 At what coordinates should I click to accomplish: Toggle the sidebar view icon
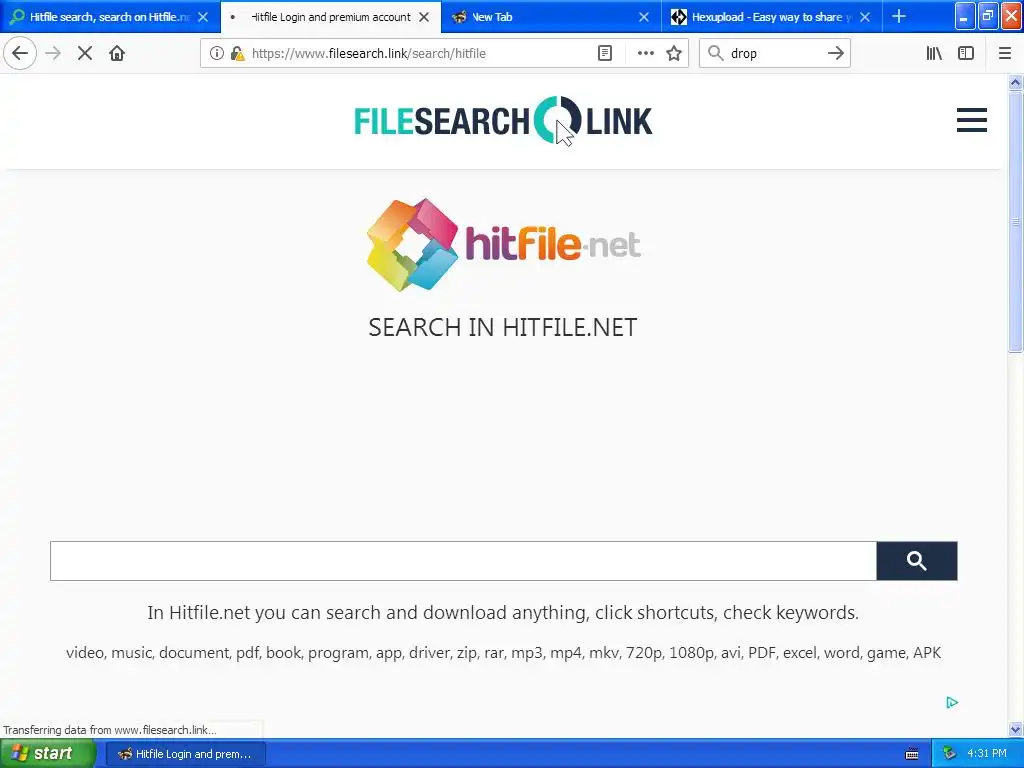[966, 54]
